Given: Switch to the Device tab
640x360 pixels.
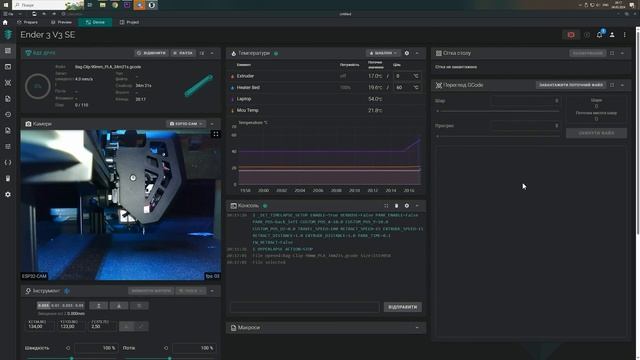Looking at the screenshot, I should (95, 22).
